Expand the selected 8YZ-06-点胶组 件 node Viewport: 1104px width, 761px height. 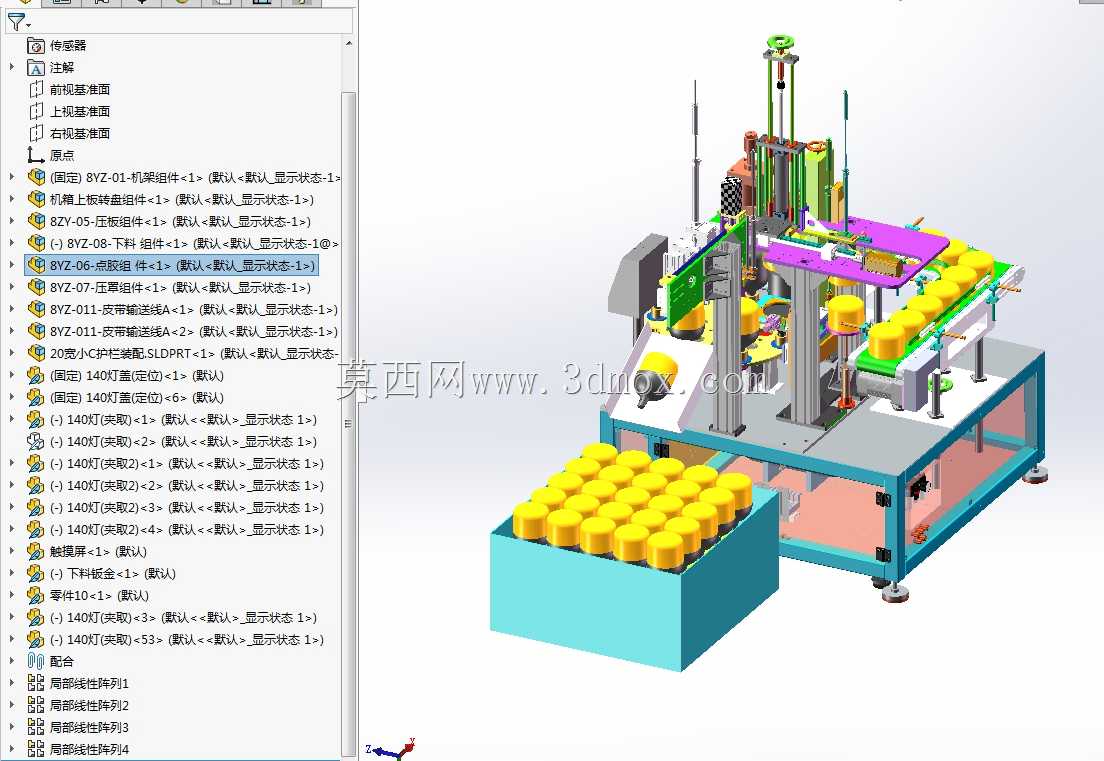pyautogui.click(x=11, y=265)
